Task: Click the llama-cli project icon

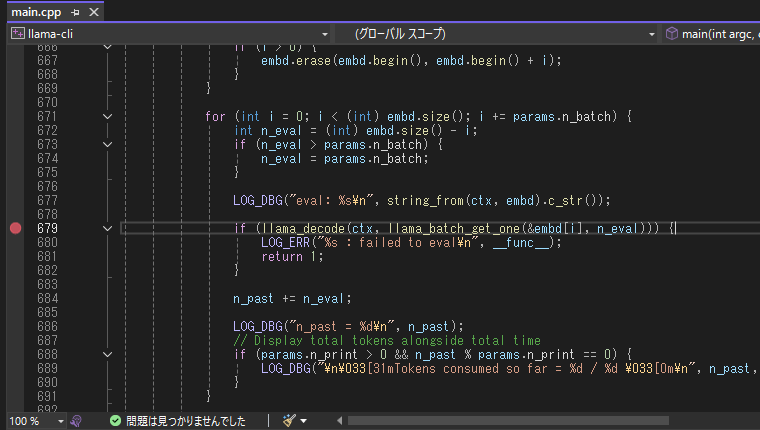Action: 17,33
